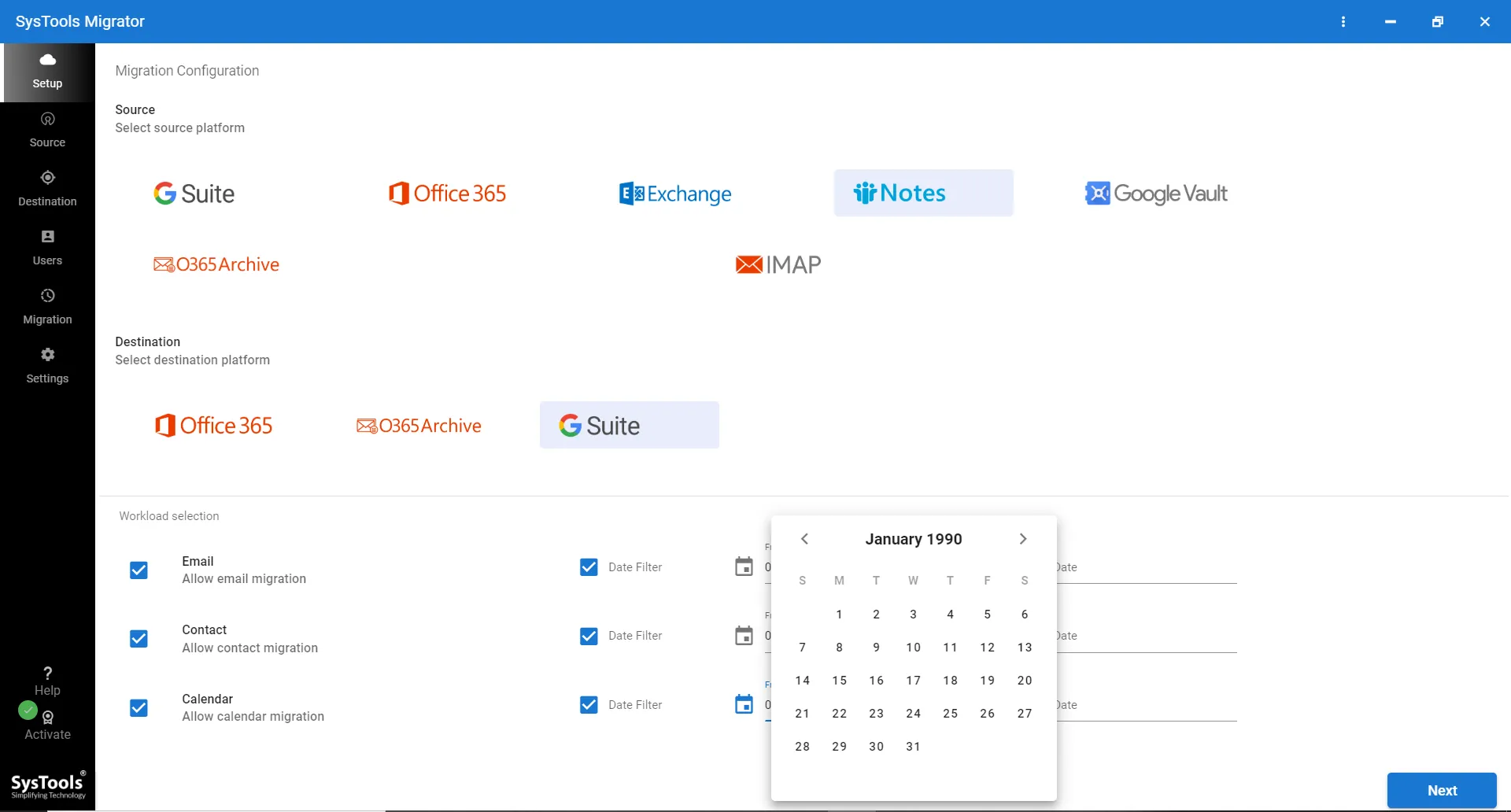Open calendar picker for Email date filter

(x=744, y=567)
